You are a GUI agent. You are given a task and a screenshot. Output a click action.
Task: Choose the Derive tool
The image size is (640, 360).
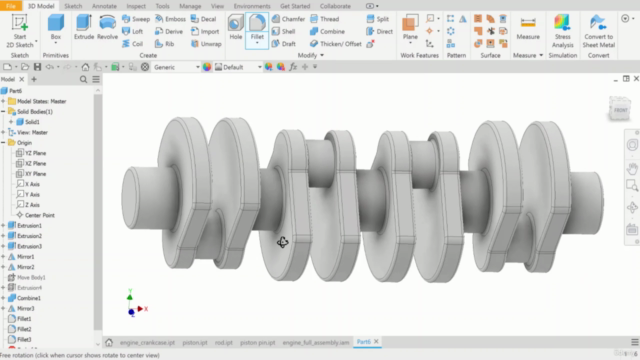tap(169, 31)
